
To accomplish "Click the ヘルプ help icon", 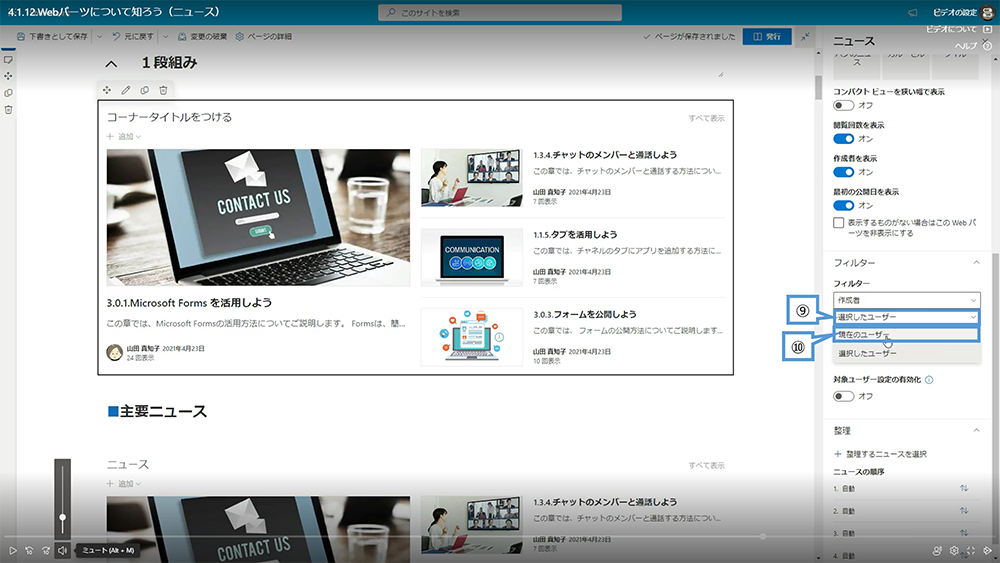I will (x=987, y=46).
